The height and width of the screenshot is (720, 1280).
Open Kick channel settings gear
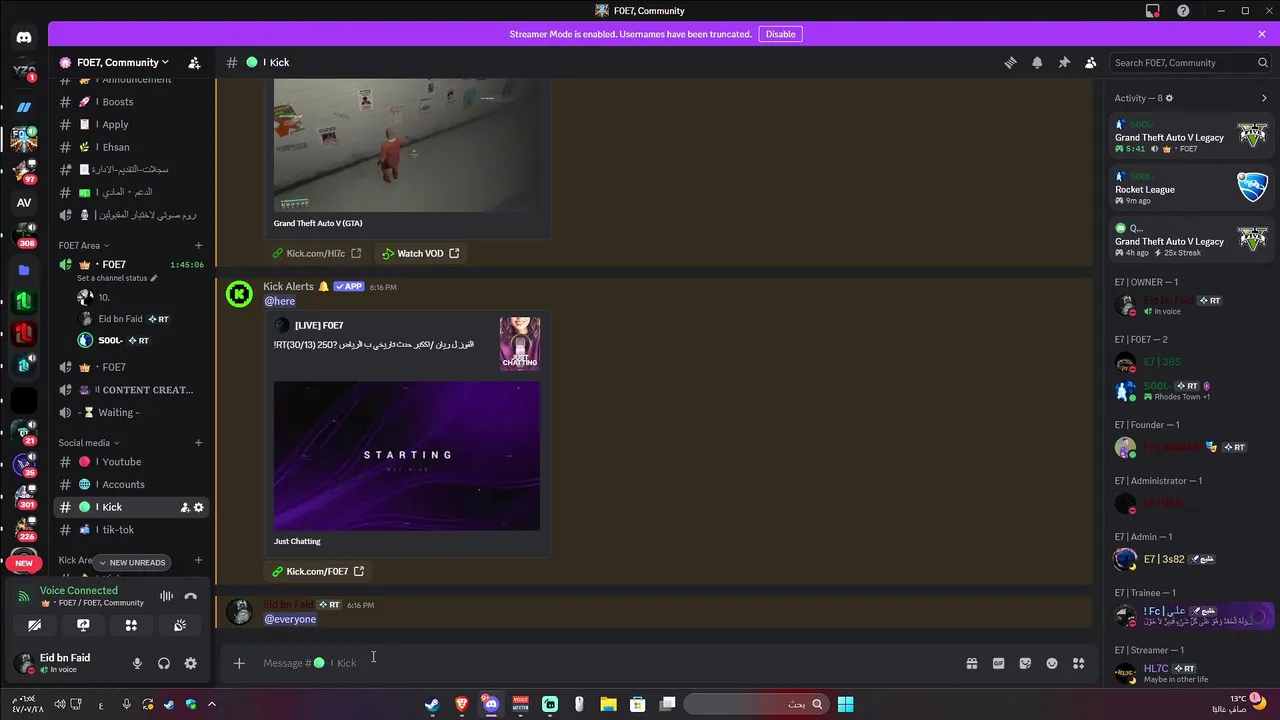coord(198,507)
